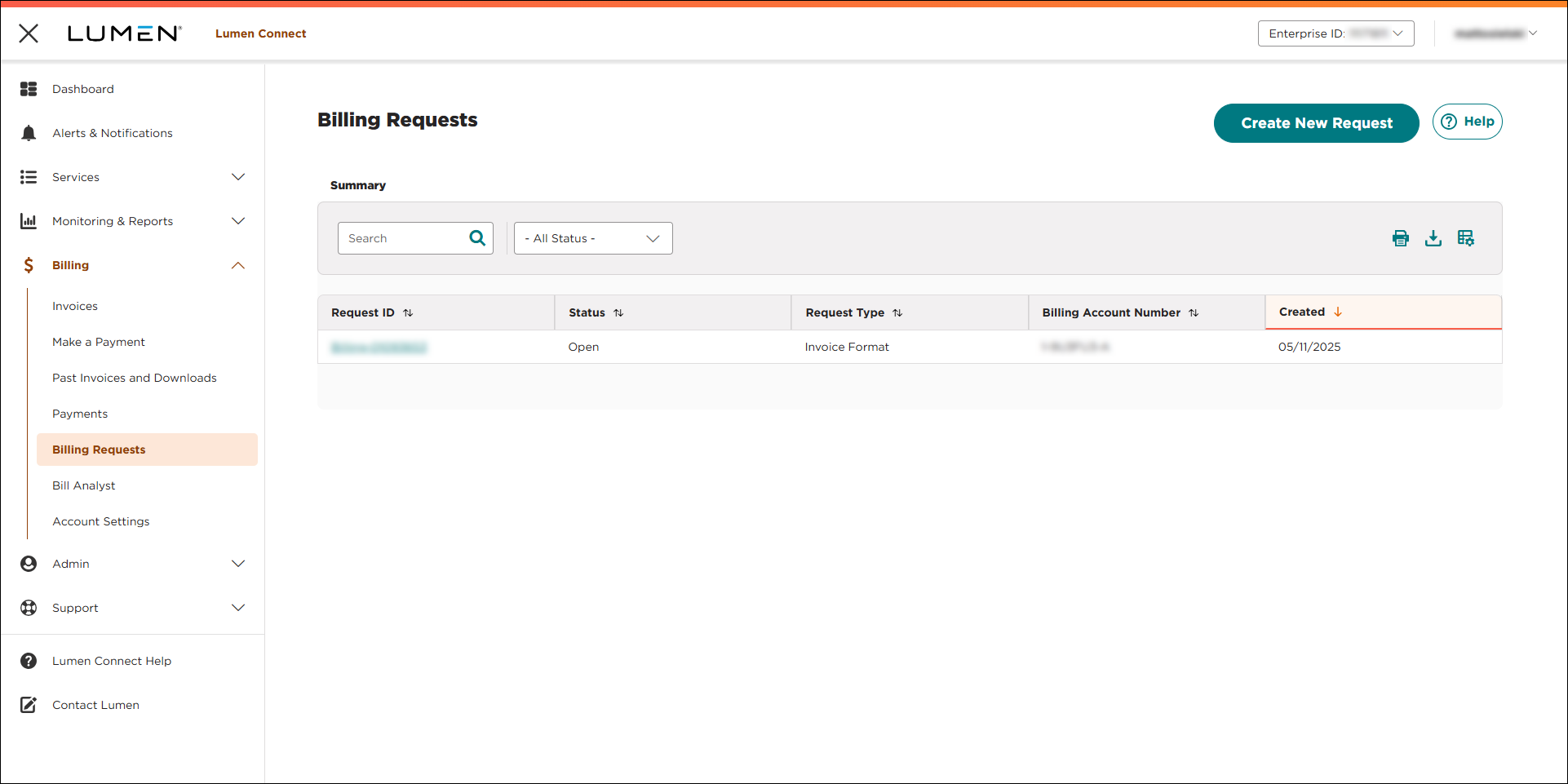The width and height of the screenshot is (1568, 784).
Task: Open the Enterprise ID dropdown
Action: [x=1335, y=33]
